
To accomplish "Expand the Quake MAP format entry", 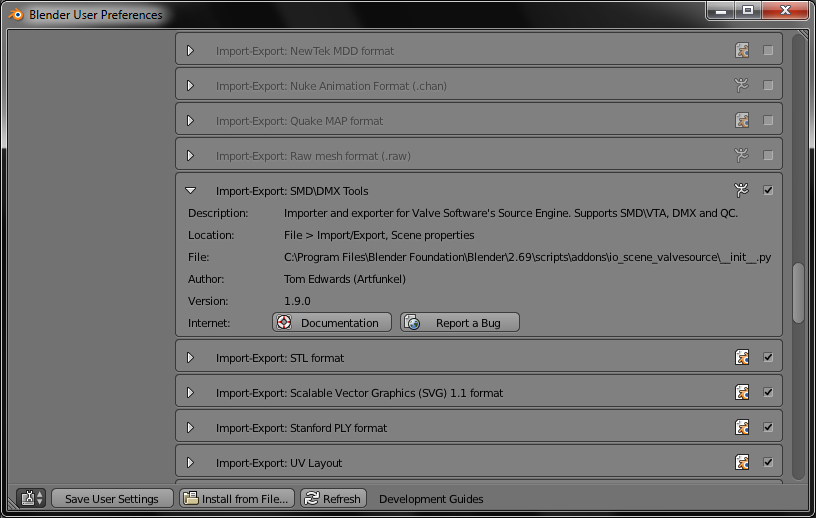I will coord(191,121).
